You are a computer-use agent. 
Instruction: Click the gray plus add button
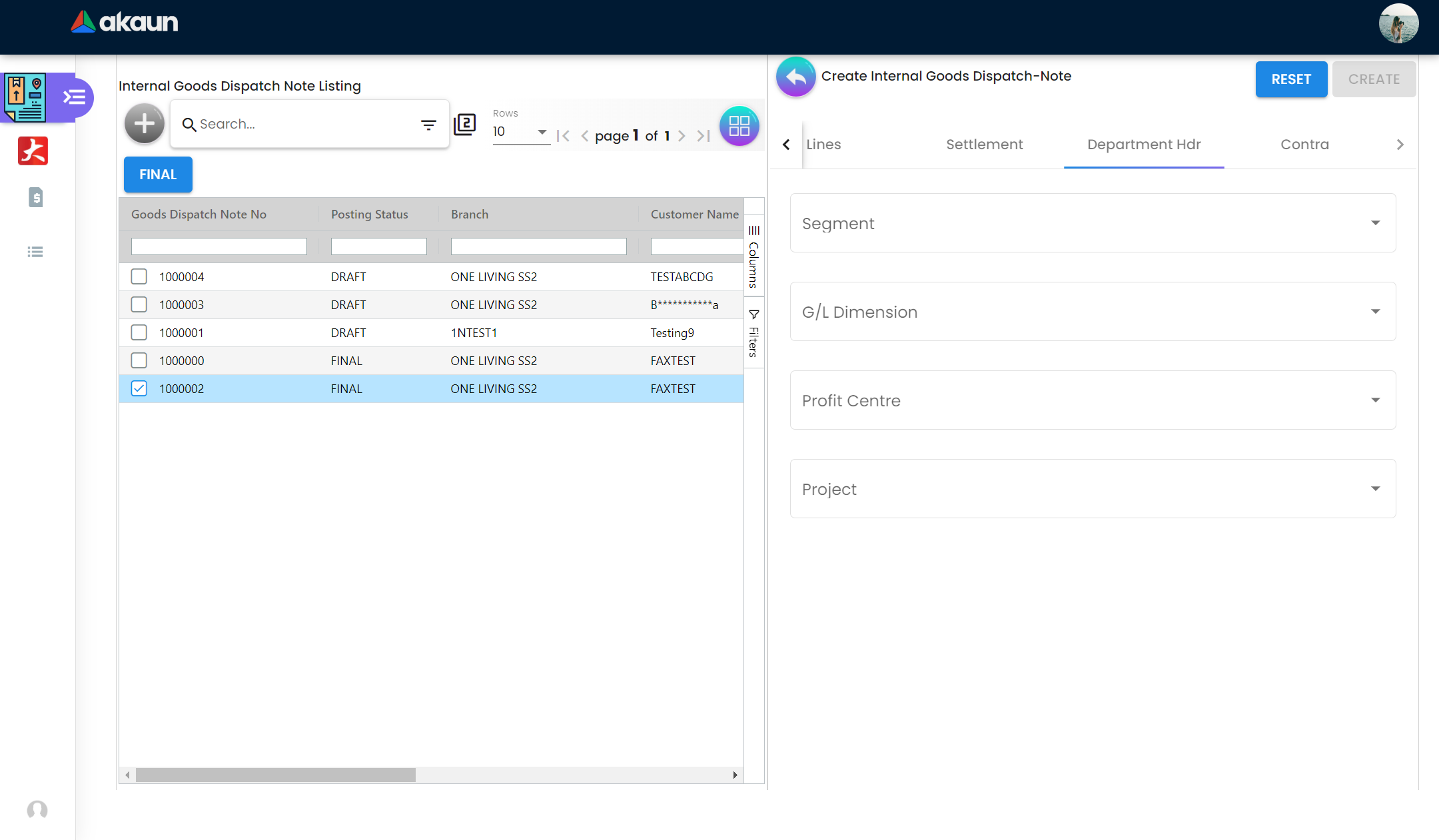(144, 124)
